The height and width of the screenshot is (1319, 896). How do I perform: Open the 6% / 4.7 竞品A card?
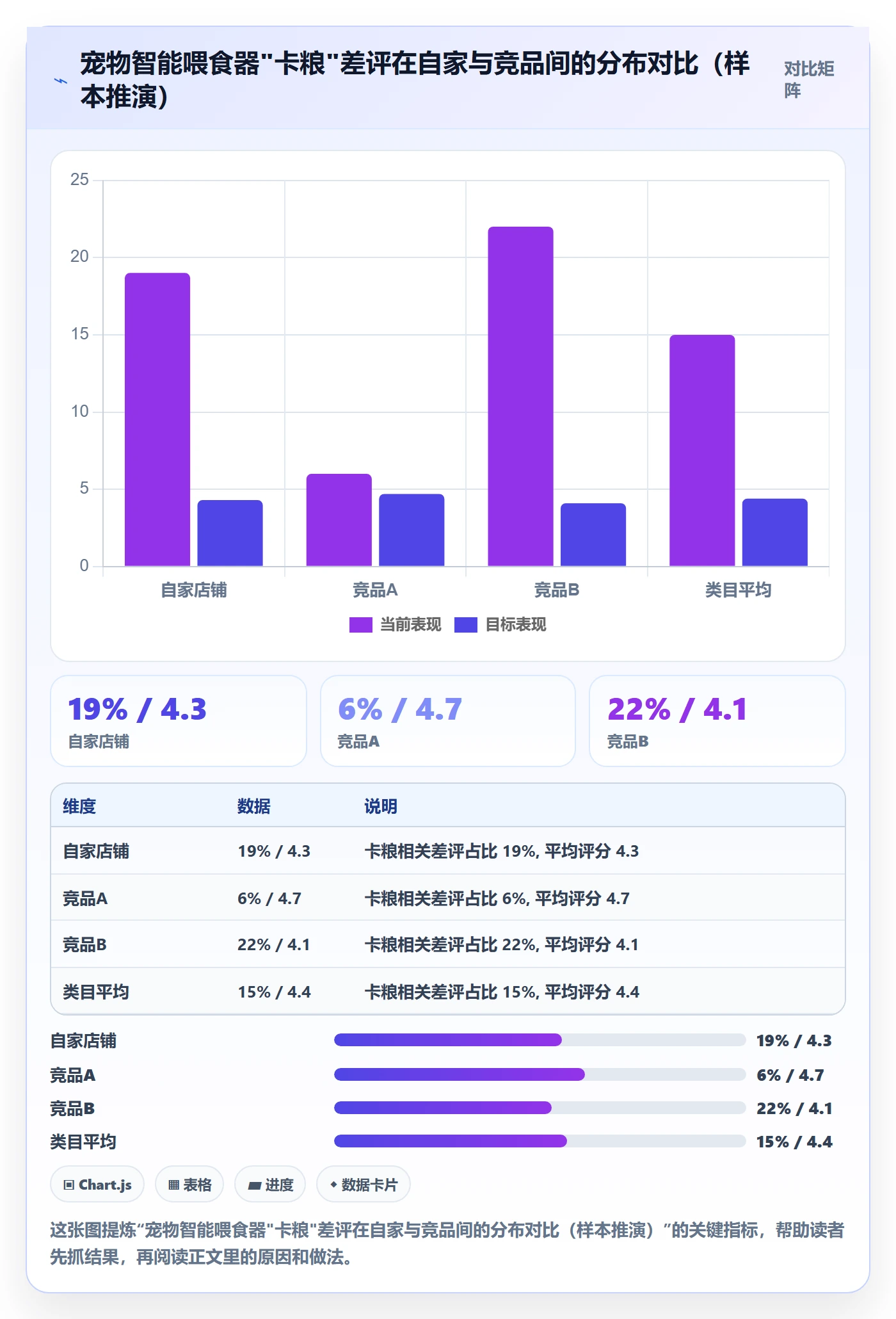(x=448, y=721)
